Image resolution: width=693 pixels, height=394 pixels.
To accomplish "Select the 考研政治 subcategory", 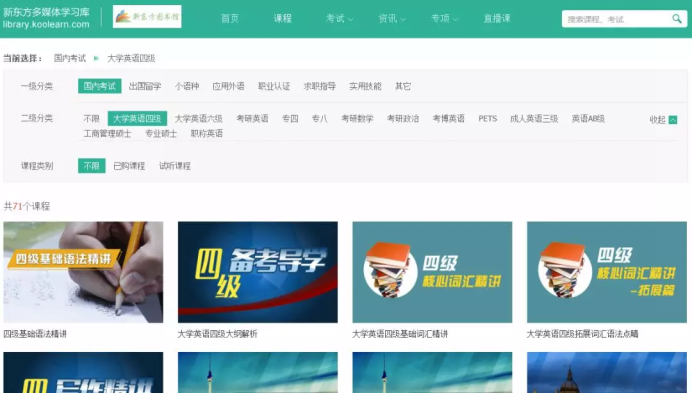I will (x=403, y=119).
